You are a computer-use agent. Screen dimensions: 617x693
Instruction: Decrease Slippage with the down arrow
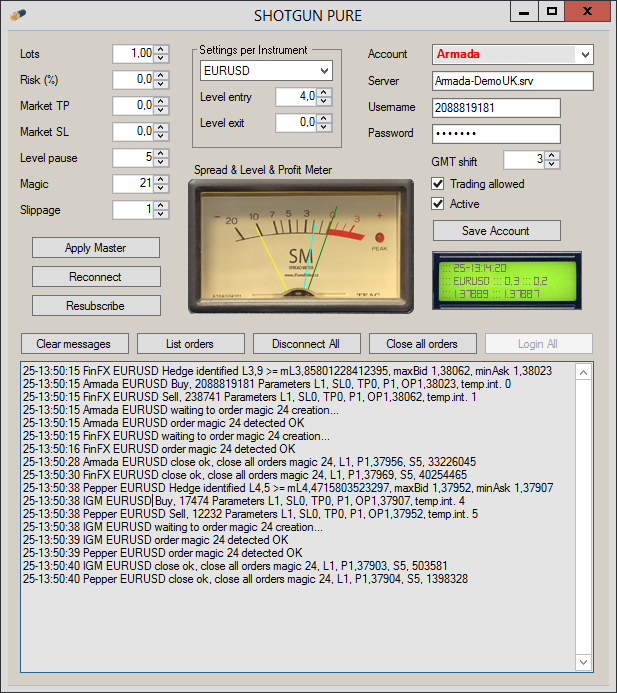(x=161, y=214)
